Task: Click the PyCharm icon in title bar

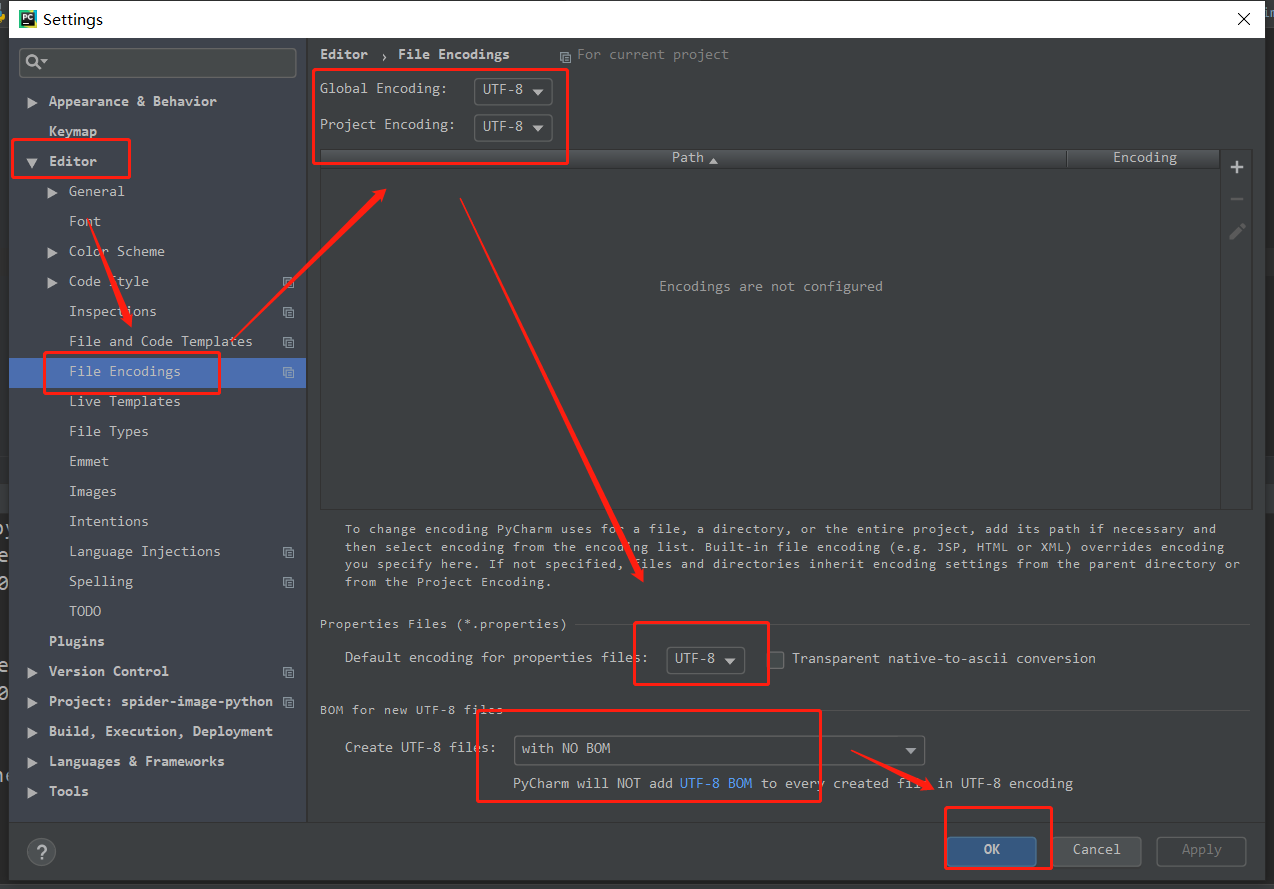Action: coord(27,19)
